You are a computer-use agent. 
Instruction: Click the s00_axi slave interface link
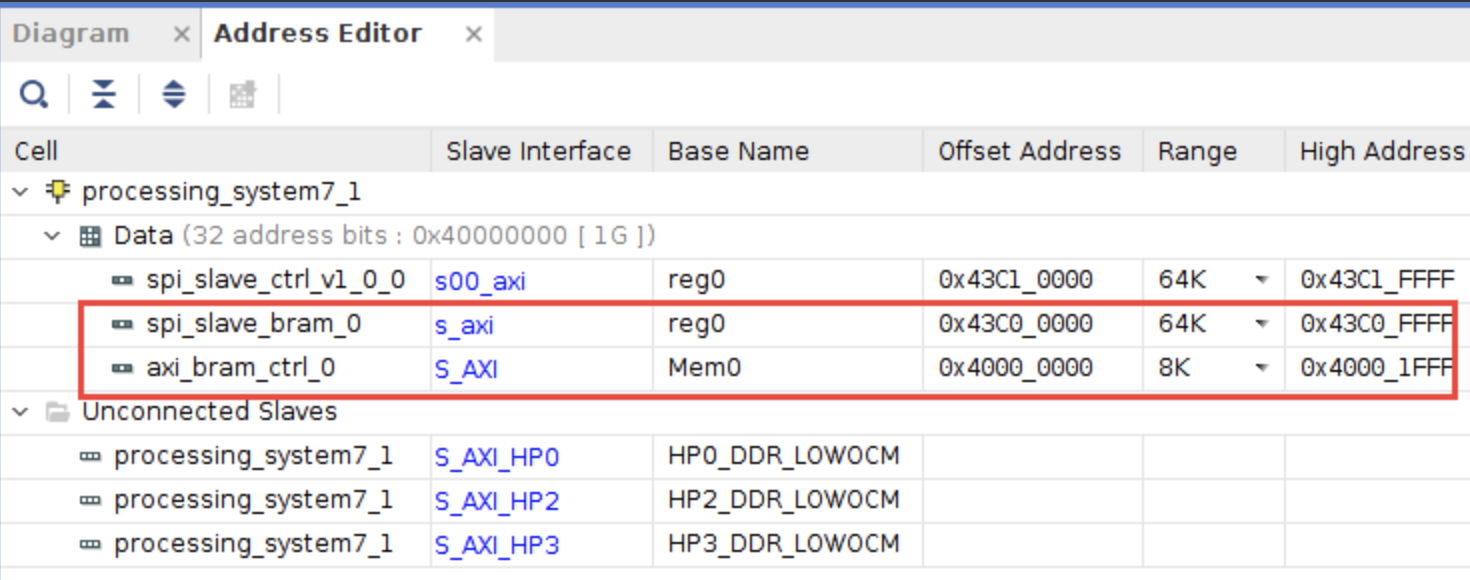coord(480,281)
